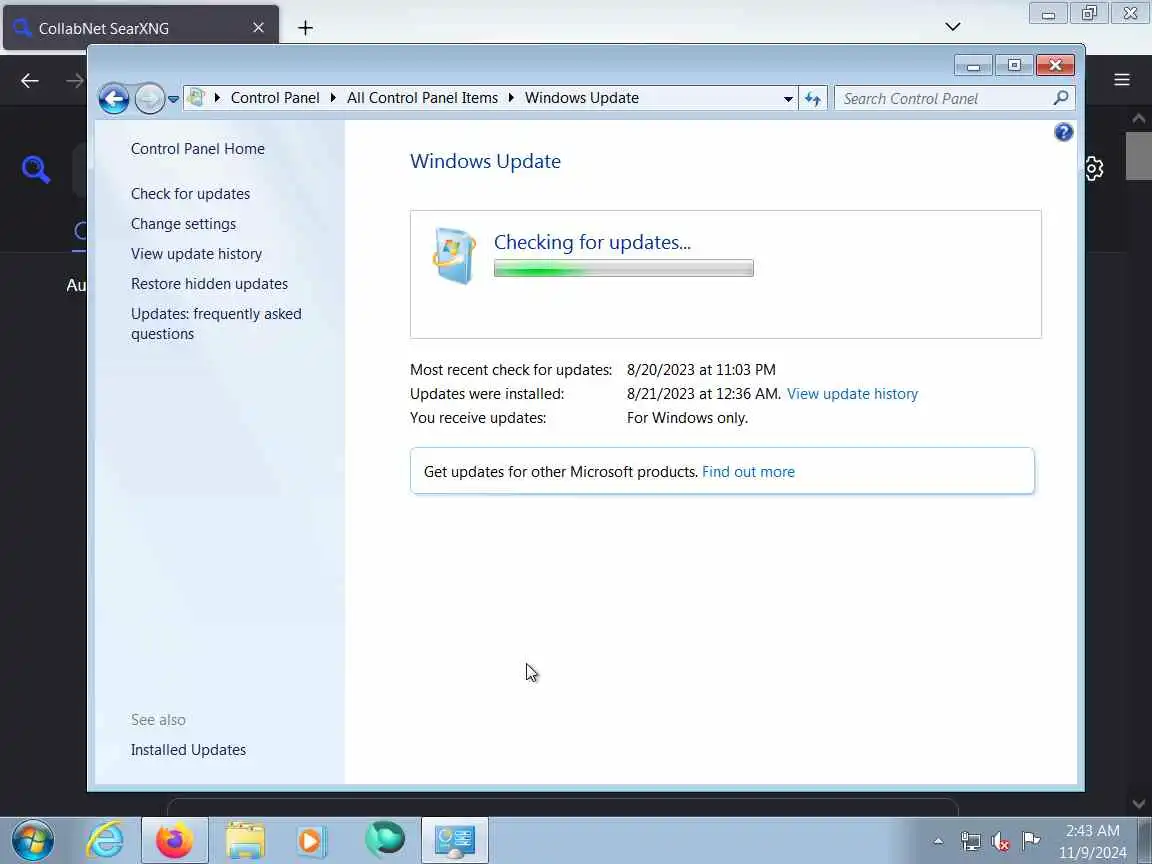1152x864 pixels.
Task: Open Restore hidden updates
Action: tap(209, 284)
